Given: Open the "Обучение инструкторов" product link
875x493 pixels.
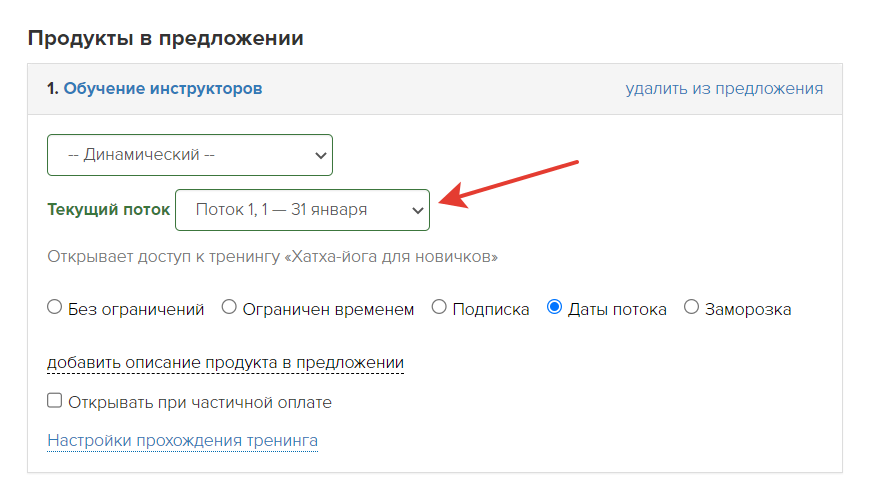Looking at the screenshot, I should tap(163, 89).
